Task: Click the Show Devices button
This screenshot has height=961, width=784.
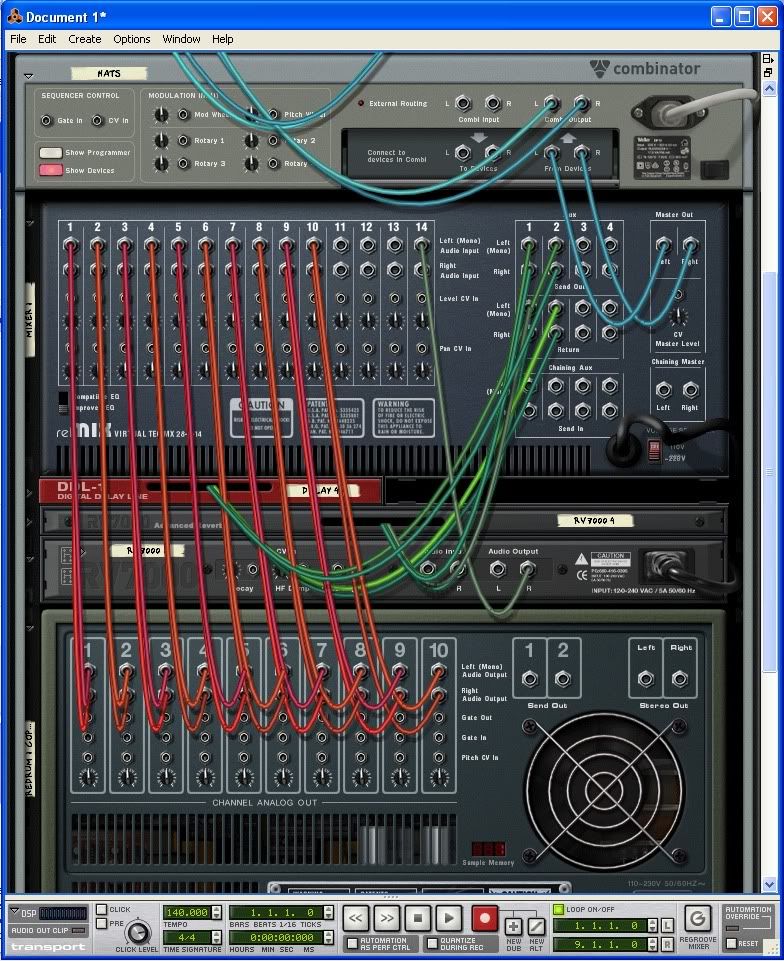Action: coord(50,170)
